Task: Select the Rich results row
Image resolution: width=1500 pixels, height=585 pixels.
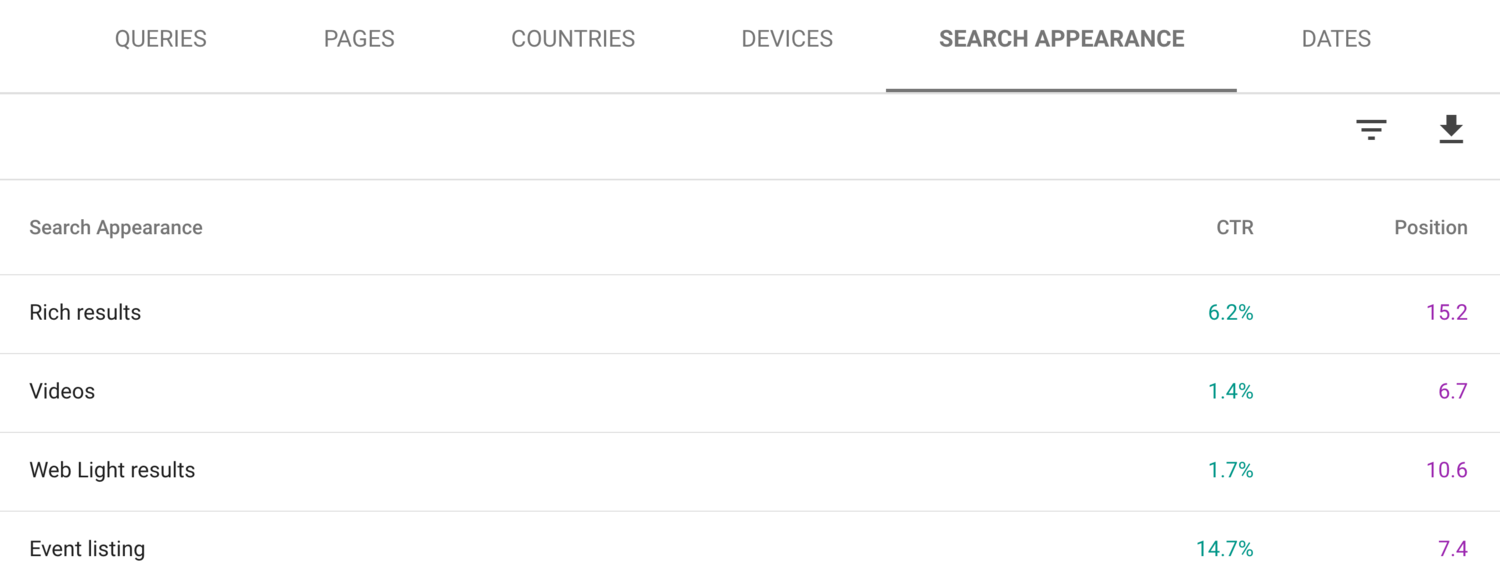Action: click(x=86, y=313)
